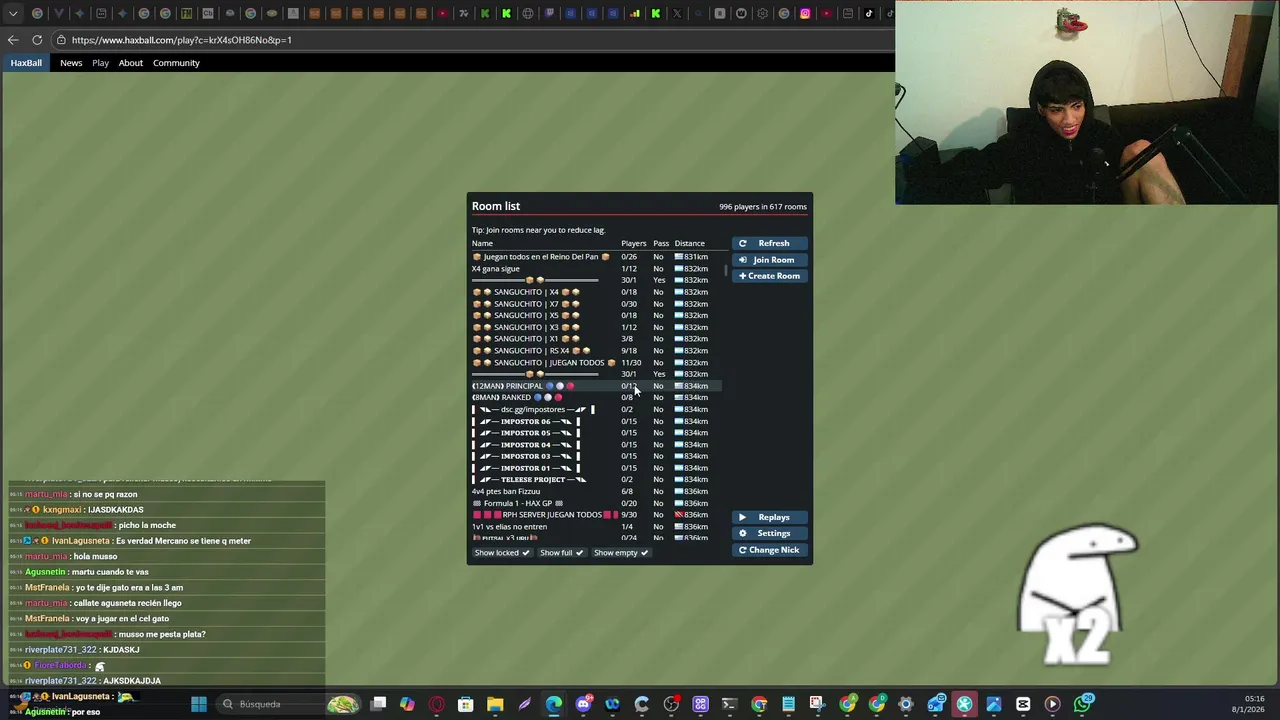Open the News menu item
The height and width of the screenshot is (720, 1280).
point(71,63)
